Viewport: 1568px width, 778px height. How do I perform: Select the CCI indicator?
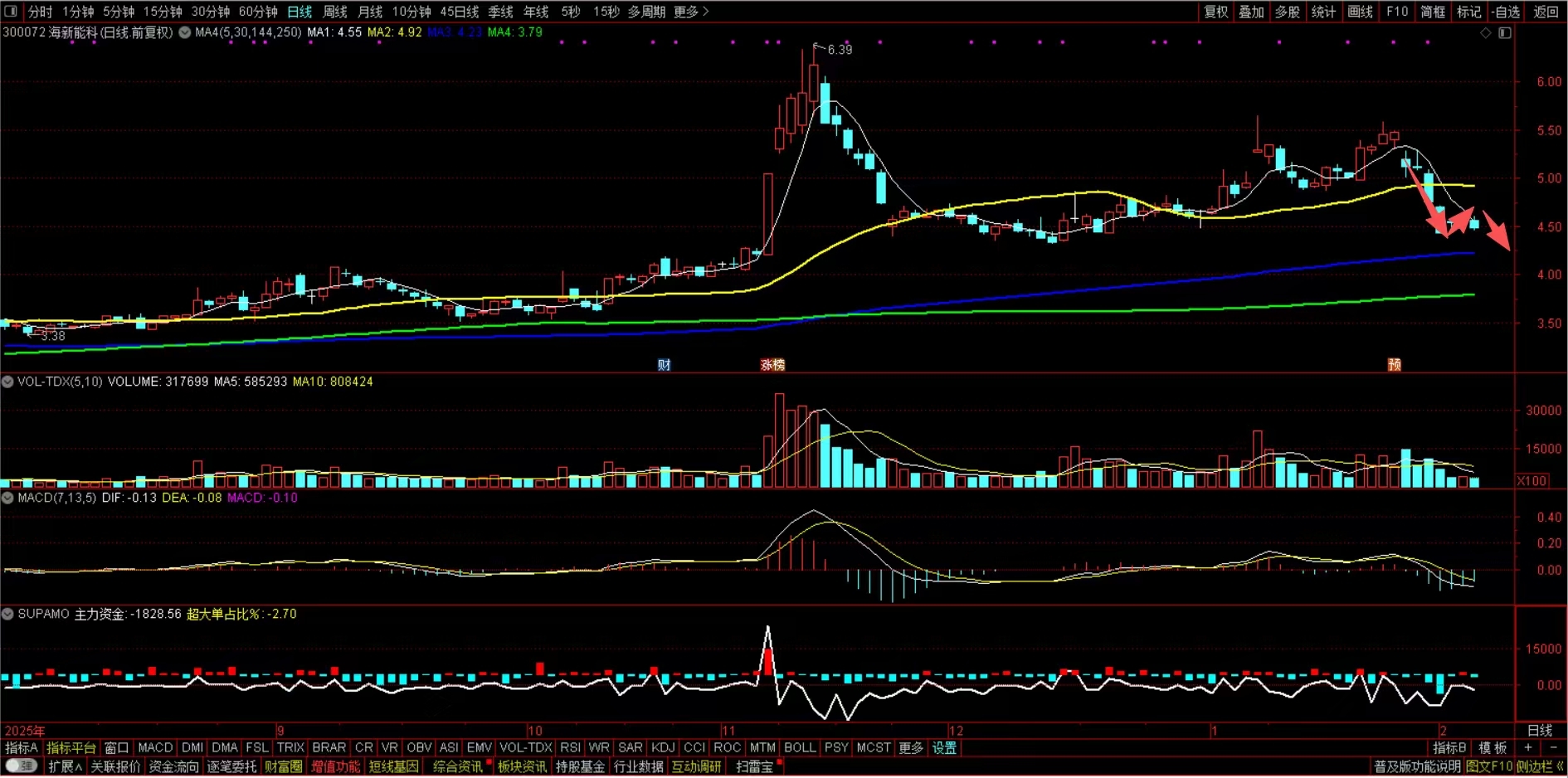(694, 748)
